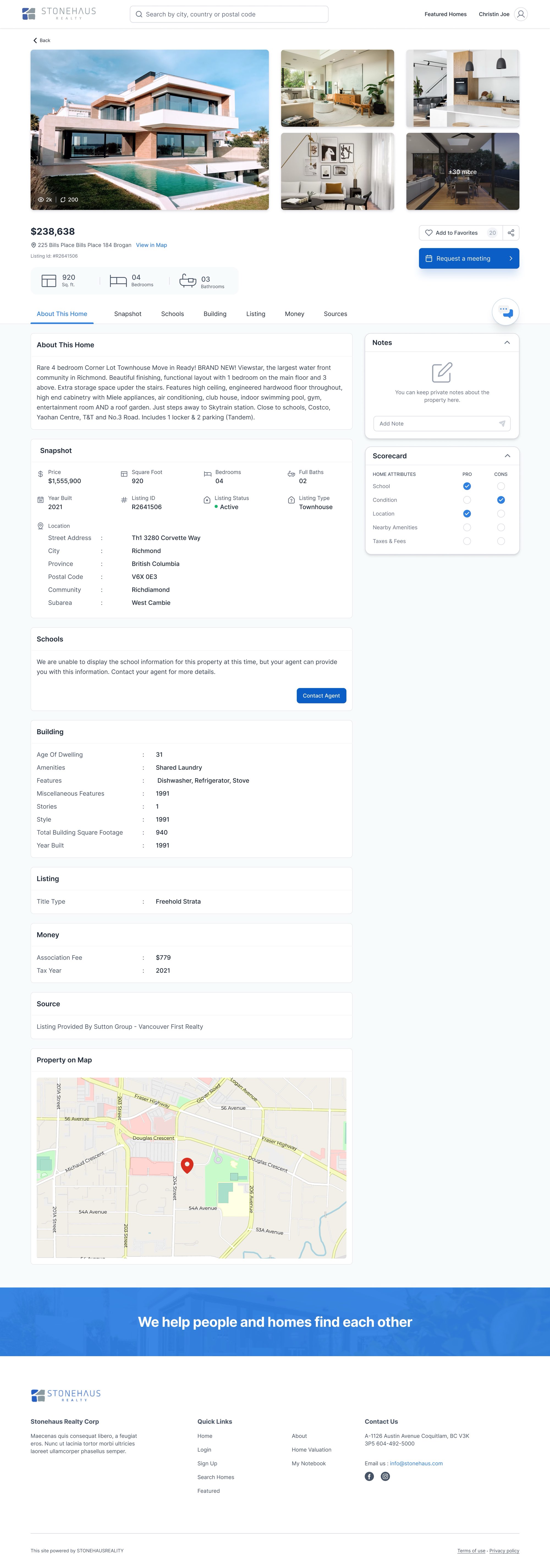The image size is (550, 1568).
Task: Click the dollar Price icon in Snapshot
Action: [x=40, y=474]
